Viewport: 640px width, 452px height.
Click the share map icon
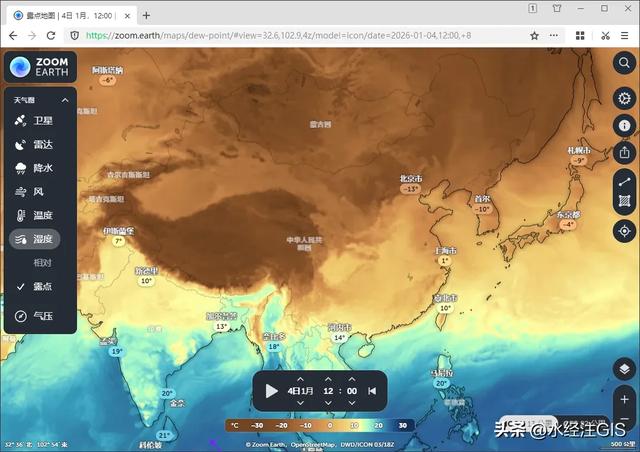tap(624, 153)
